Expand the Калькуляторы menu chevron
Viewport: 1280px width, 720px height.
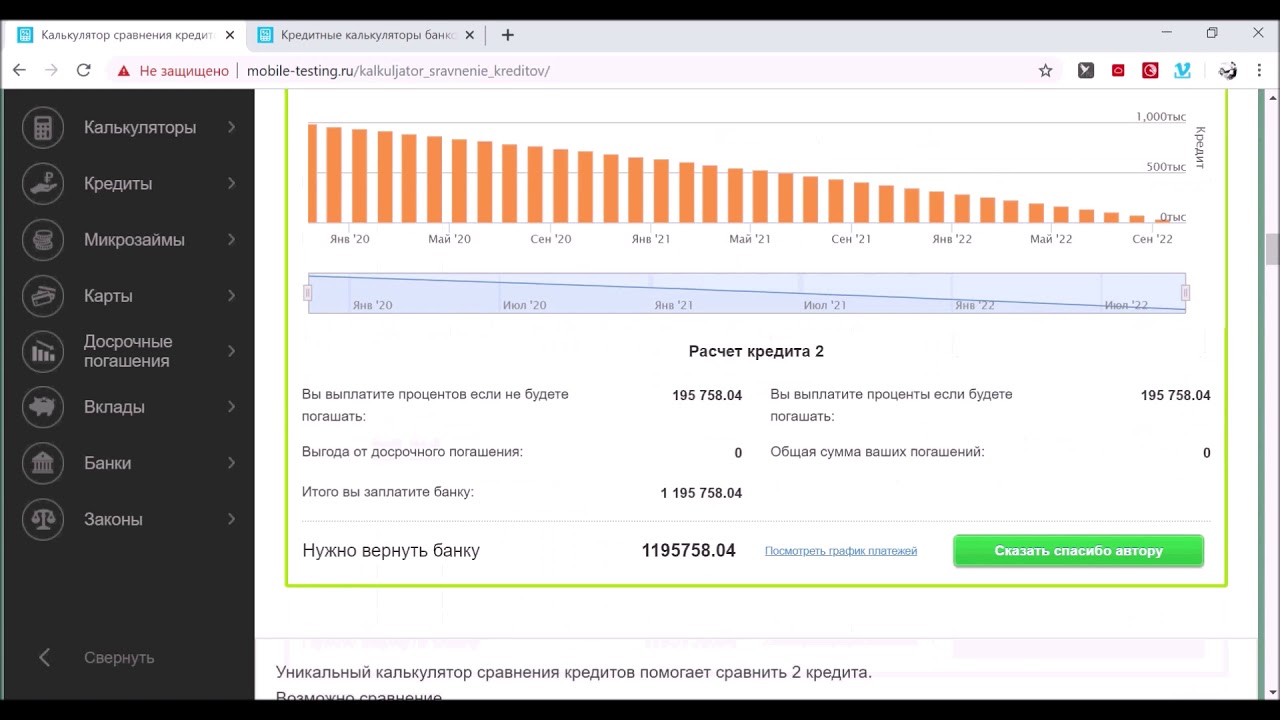pos(231,127)
